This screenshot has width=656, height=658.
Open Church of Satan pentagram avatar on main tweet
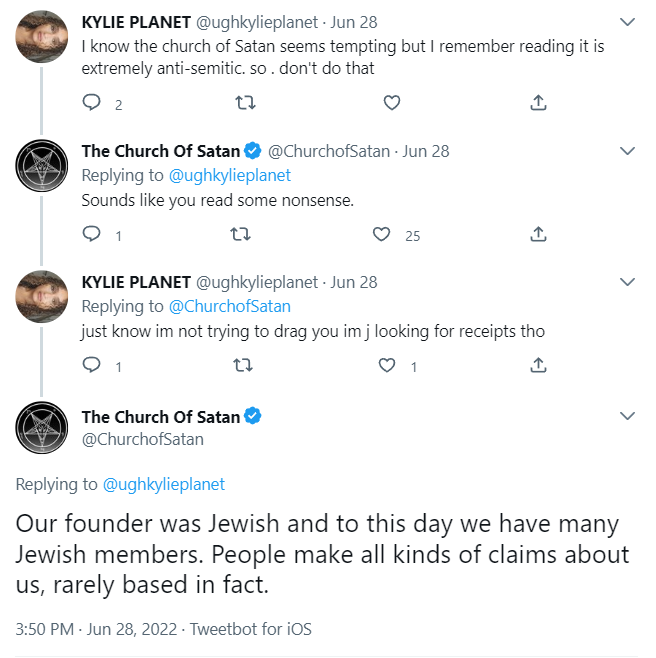tap(41, 427)
